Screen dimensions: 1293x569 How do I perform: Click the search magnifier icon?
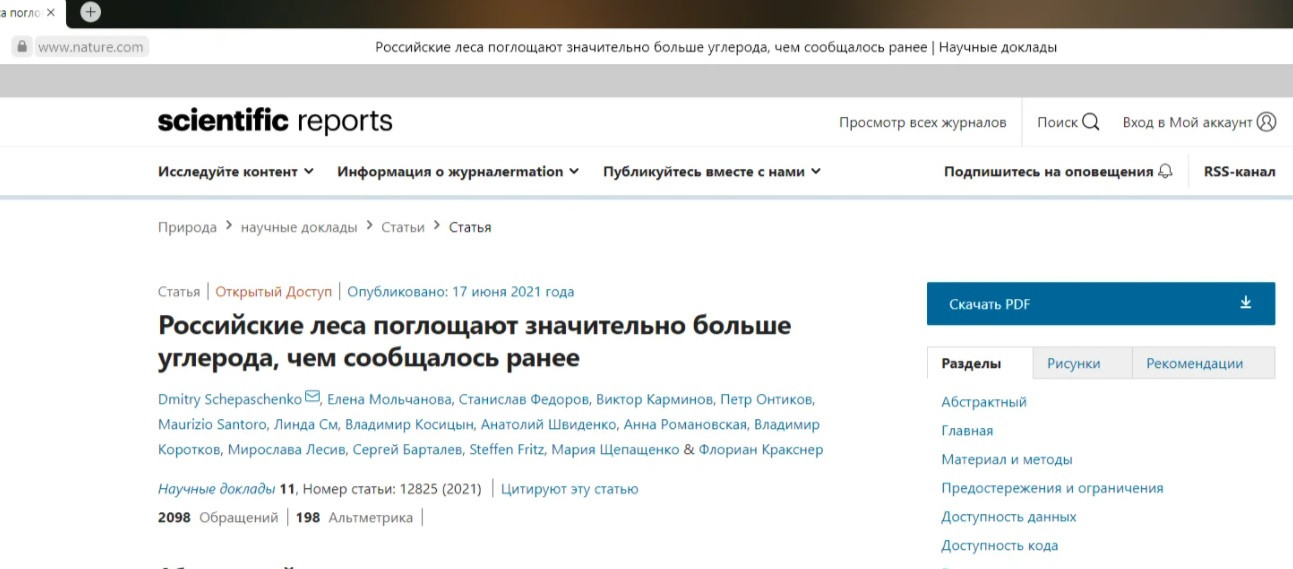[x=1090, y=122]
